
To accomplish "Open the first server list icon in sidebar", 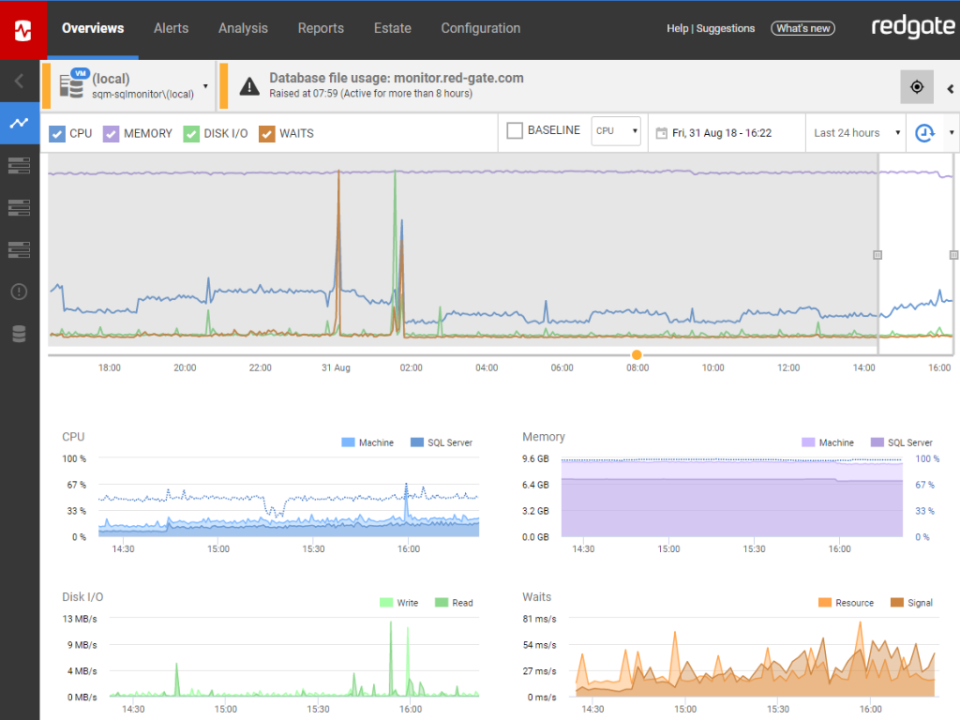I will (18, 165).
